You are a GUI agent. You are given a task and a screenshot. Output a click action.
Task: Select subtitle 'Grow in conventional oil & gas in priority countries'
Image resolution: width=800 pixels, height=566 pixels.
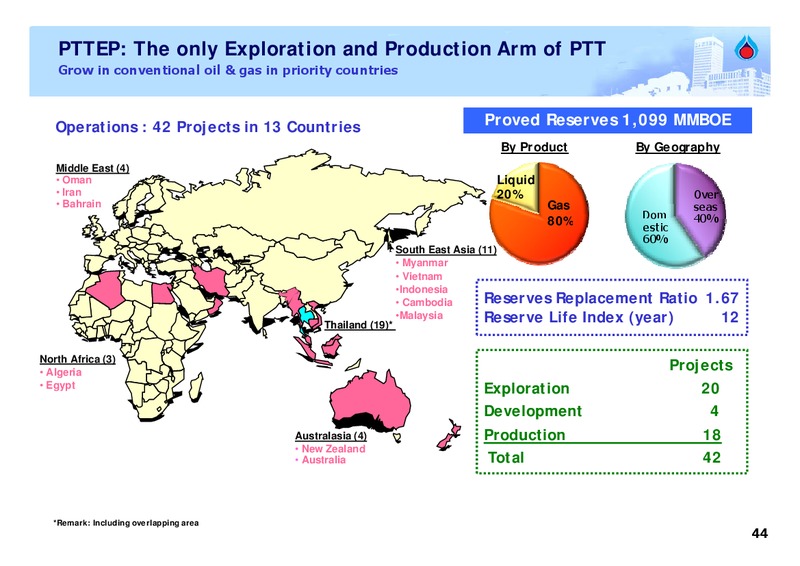[228, 70]
